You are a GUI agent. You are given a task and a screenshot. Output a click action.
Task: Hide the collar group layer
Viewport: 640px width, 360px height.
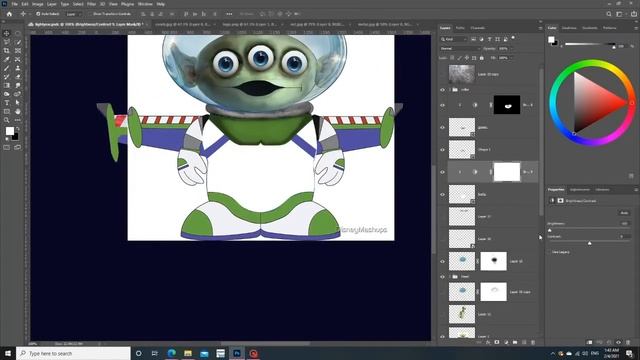pyautogui.click(x=442, y=90)
